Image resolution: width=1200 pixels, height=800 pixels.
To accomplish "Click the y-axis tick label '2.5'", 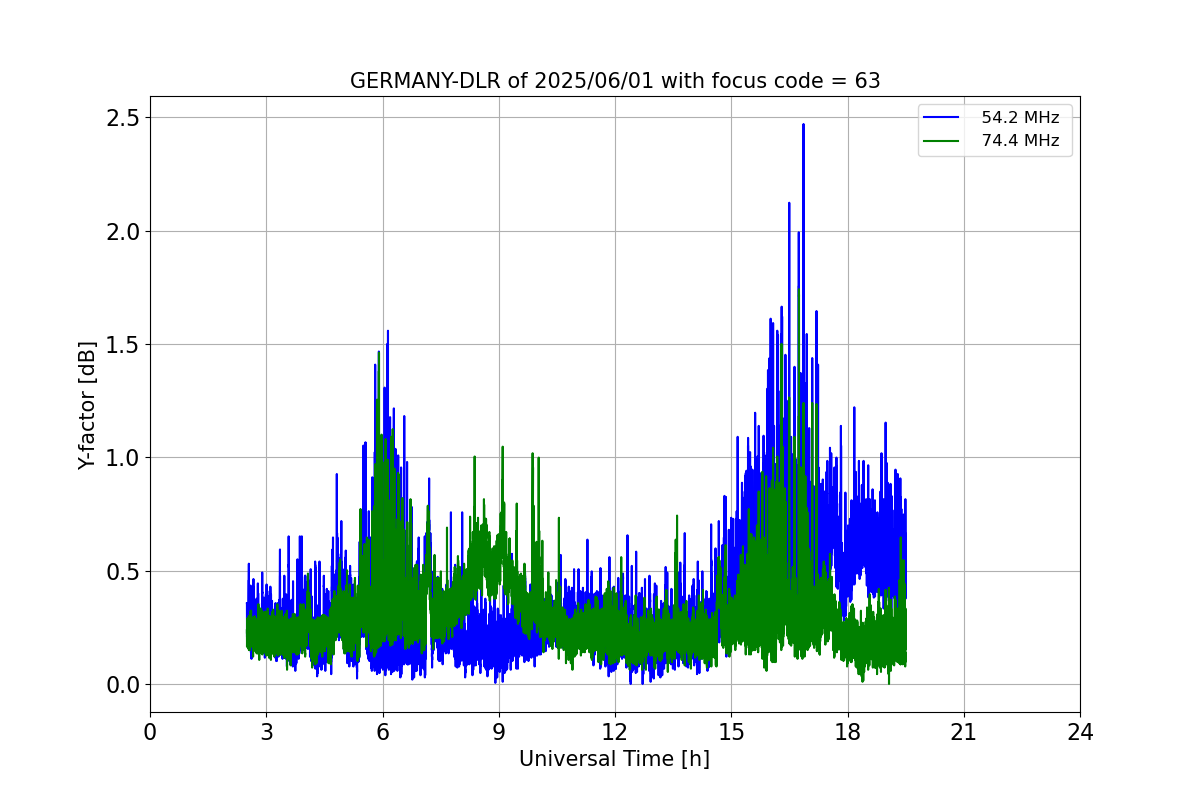I will pos(121,118).
